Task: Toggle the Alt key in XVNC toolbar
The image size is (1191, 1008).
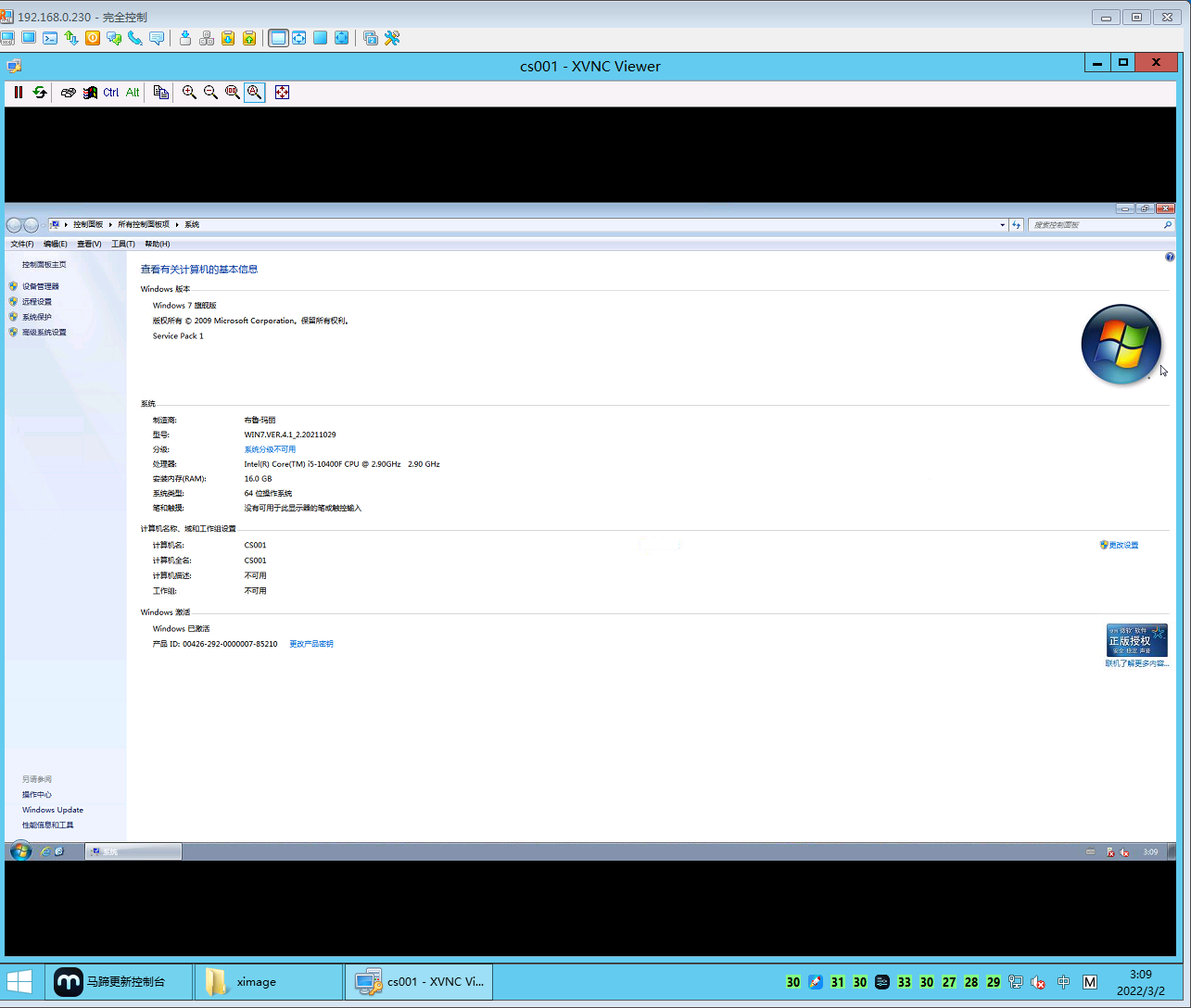Action: point(133,93)
